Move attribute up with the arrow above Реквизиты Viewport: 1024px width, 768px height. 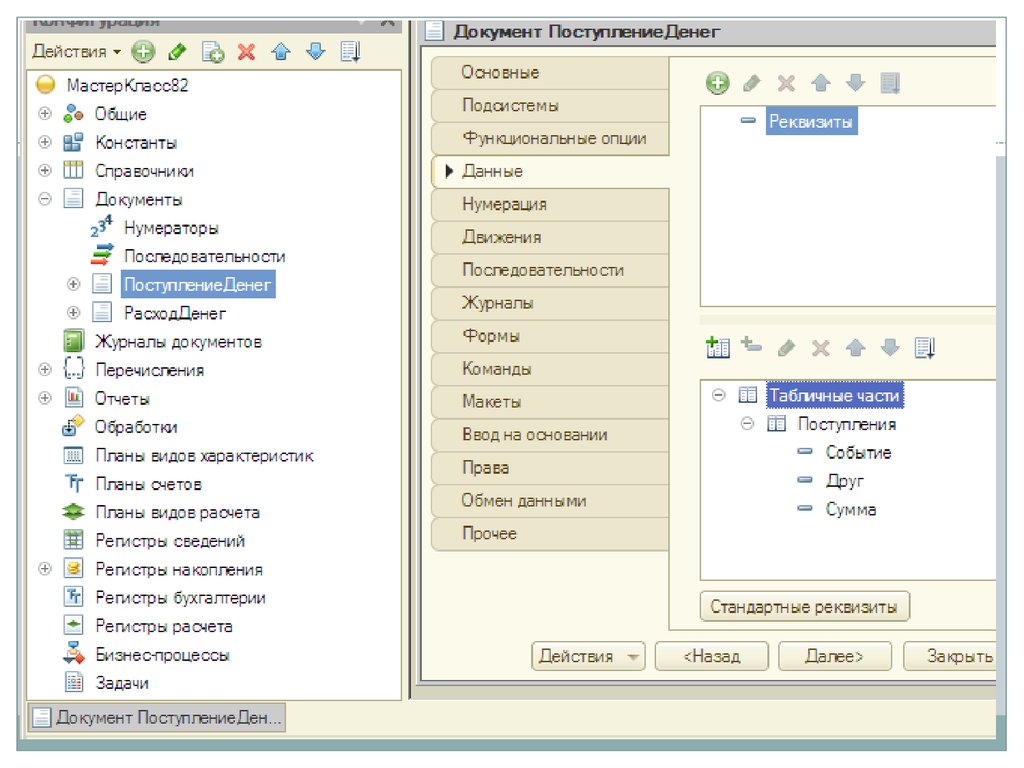pyautogui.click(x=821, y=83)
